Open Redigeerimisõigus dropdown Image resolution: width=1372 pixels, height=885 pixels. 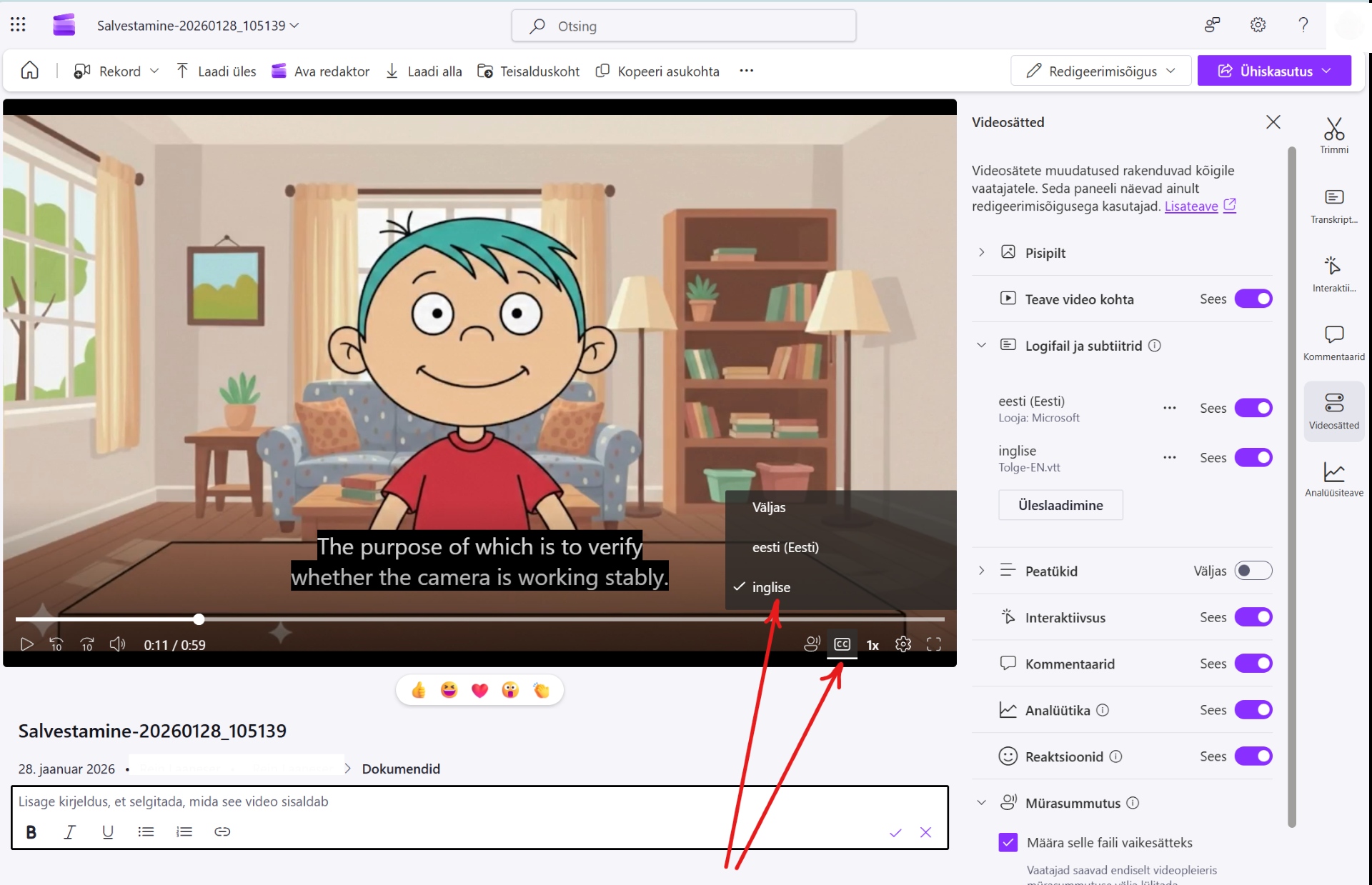[x=1100, y=71]
